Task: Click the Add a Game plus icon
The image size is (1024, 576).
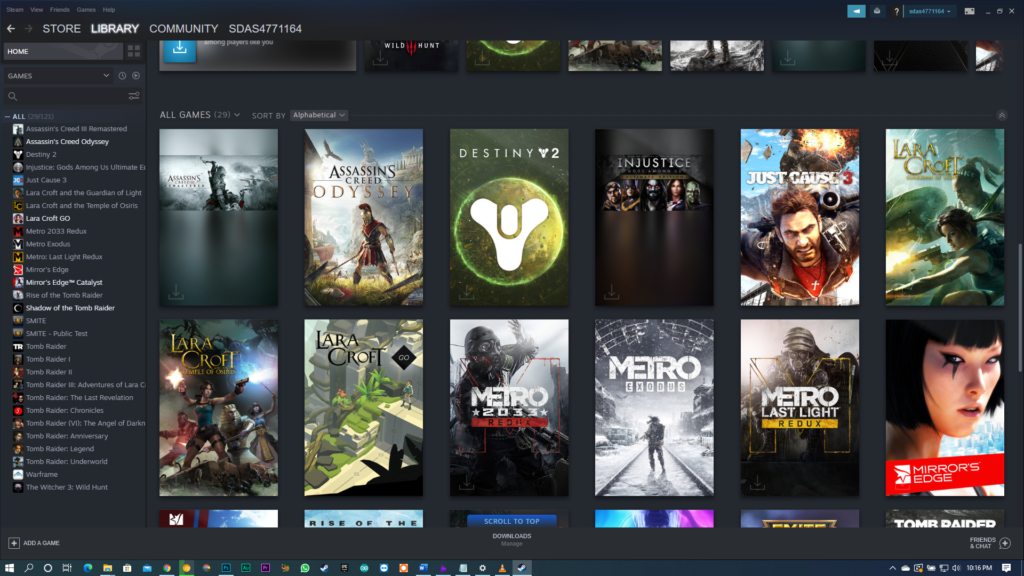Action: click(x=14, y=543)
